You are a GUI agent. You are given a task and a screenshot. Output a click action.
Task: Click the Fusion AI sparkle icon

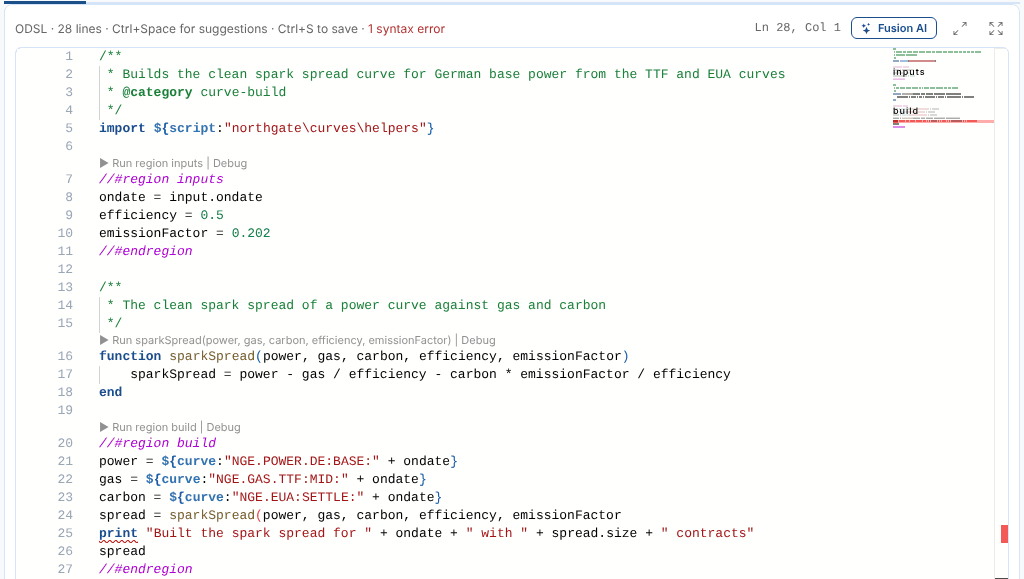pos(866,28)
